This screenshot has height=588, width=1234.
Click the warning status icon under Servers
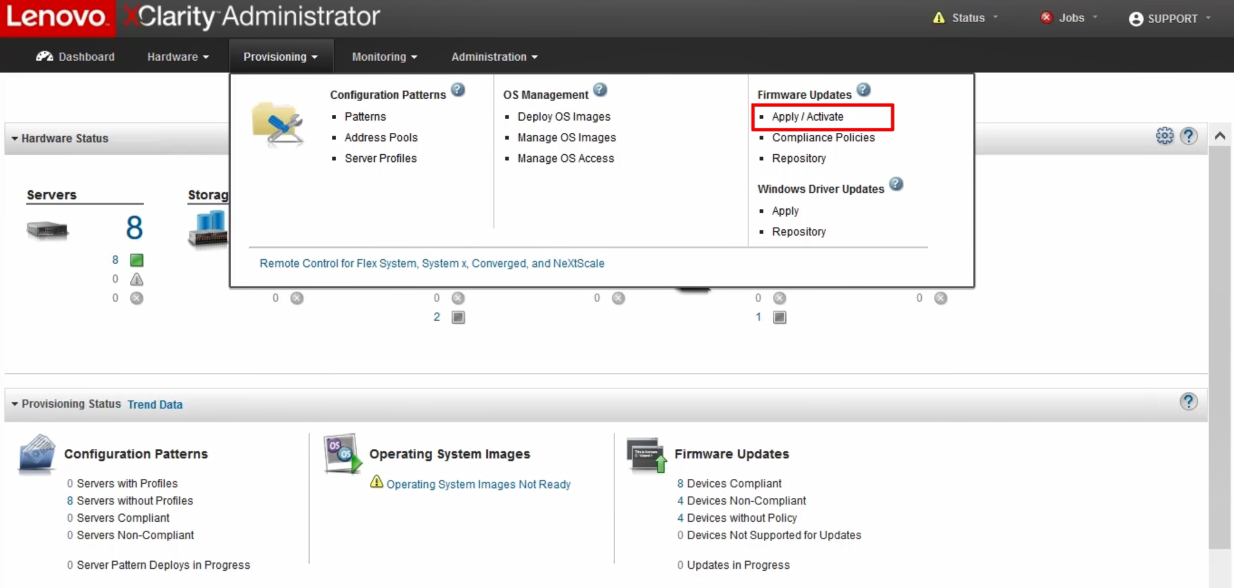pos(137,279)
